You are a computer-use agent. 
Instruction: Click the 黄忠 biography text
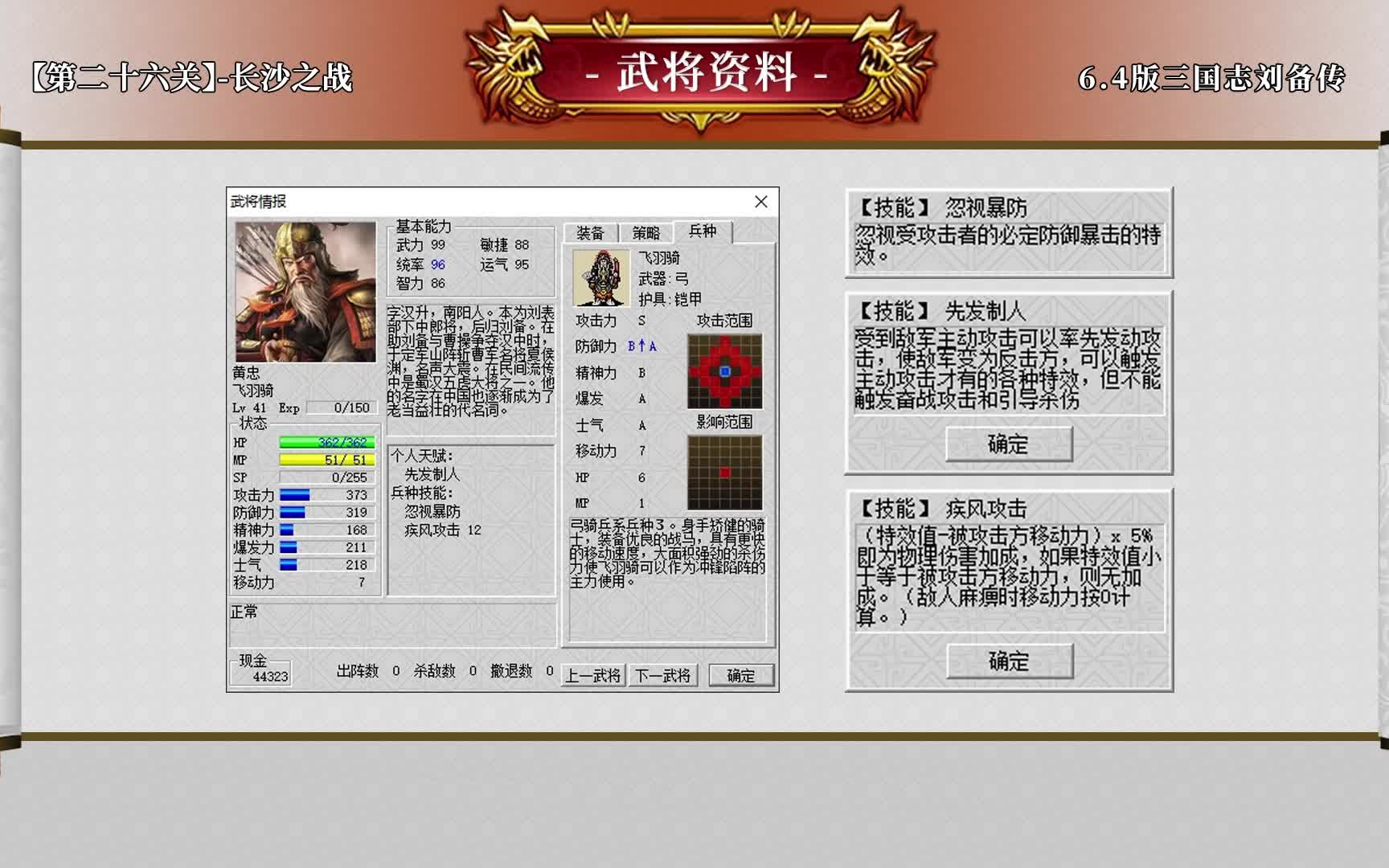(471, 361)
